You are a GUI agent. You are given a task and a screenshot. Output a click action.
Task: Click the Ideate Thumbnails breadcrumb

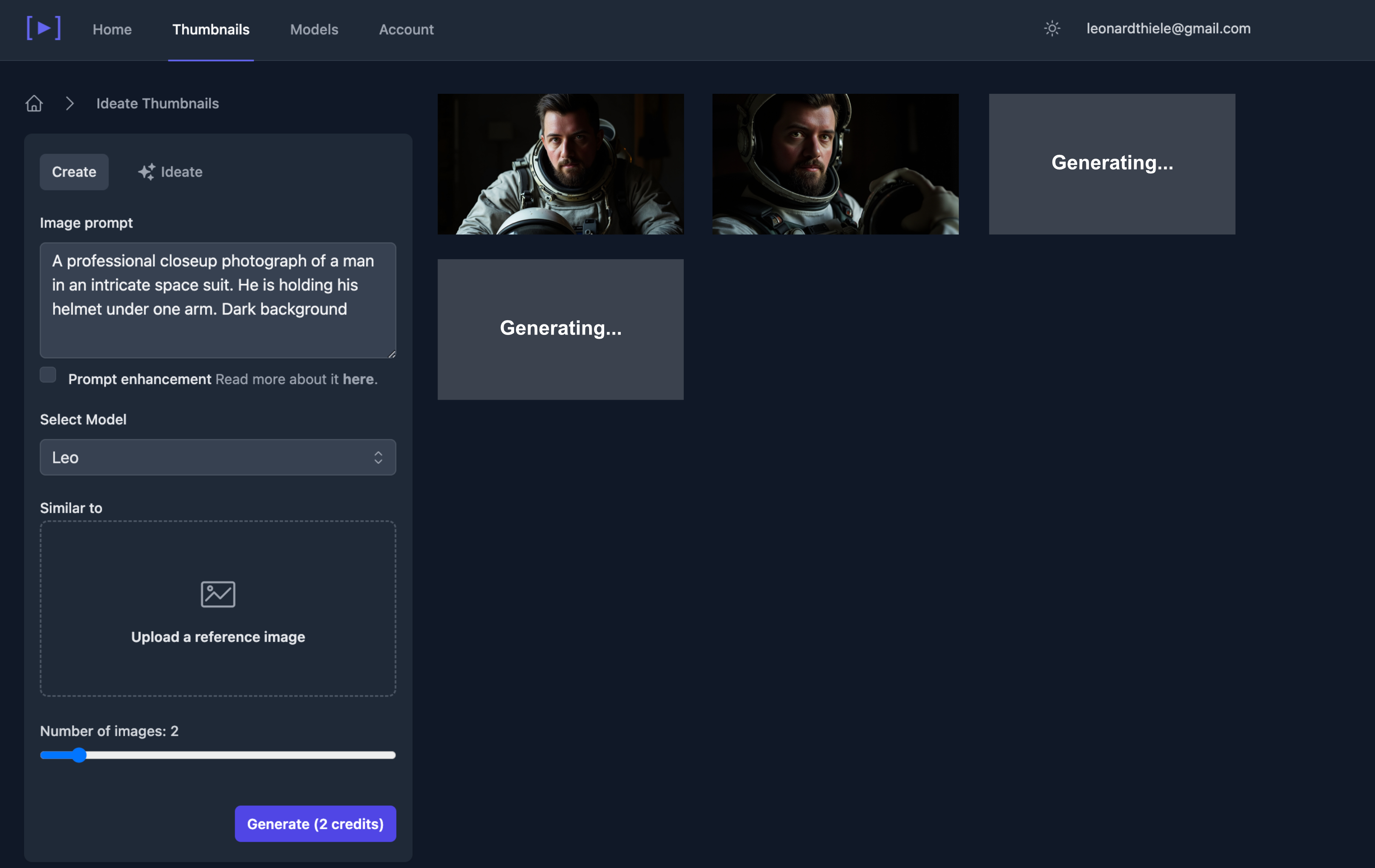158,103
